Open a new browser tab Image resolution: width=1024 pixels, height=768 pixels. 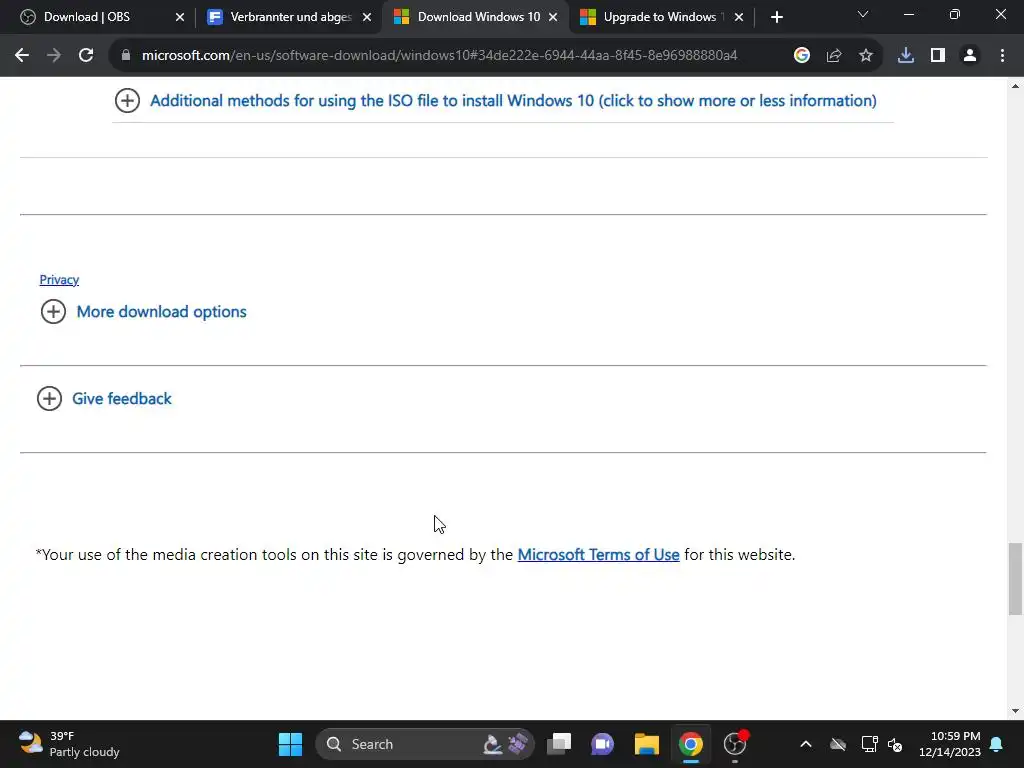click(x=776, y=17)
